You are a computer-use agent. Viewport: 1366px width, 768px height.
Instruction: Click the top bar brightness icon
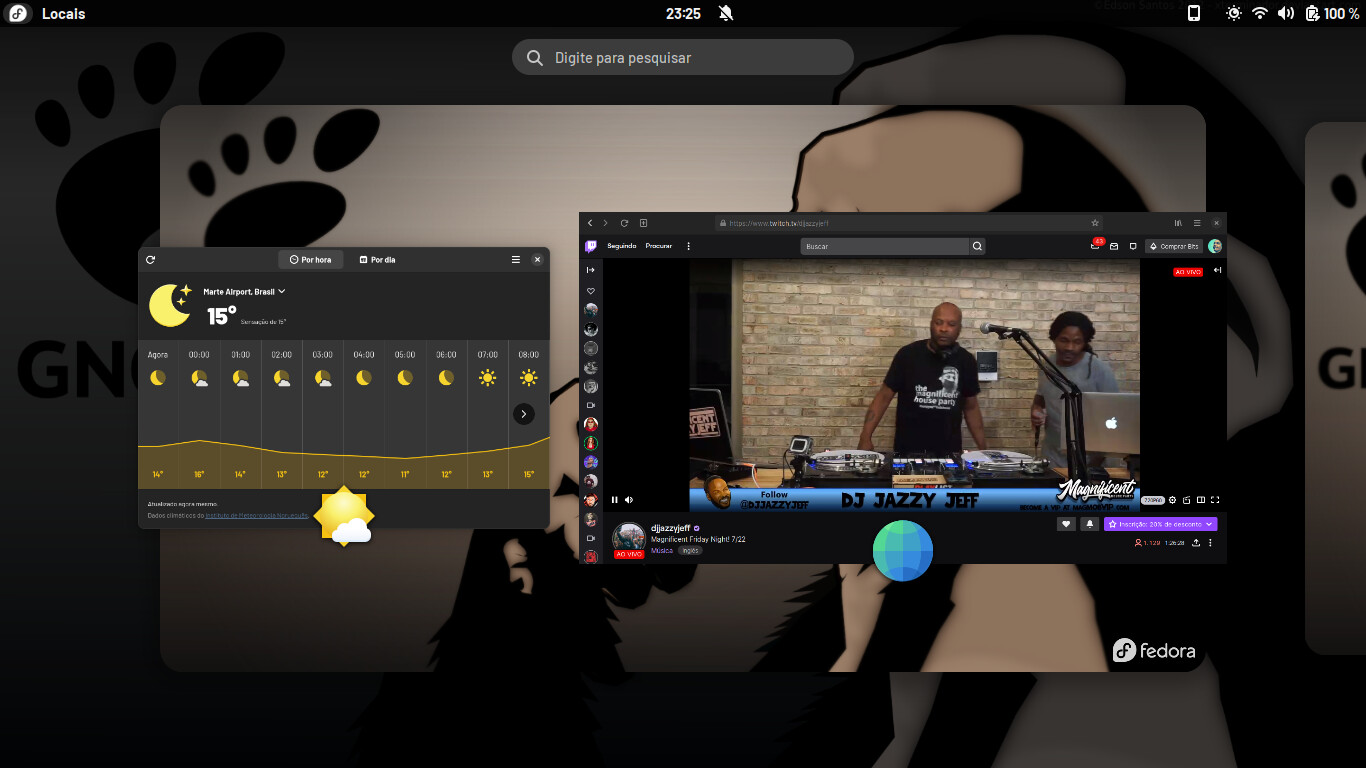[x=1234, y=14]
